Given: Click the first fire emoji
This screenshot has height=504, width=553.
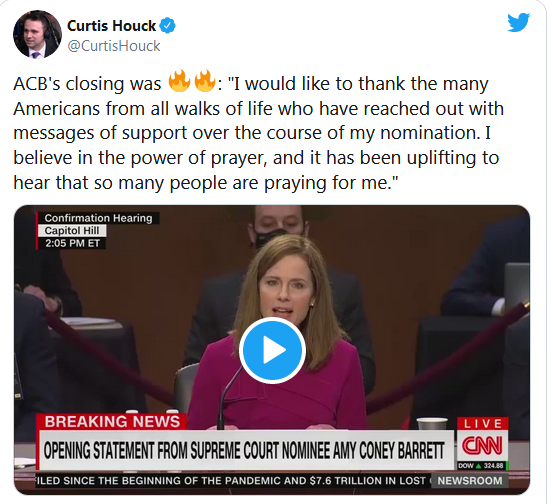Looking at the screenshot, I should [179, 81].
